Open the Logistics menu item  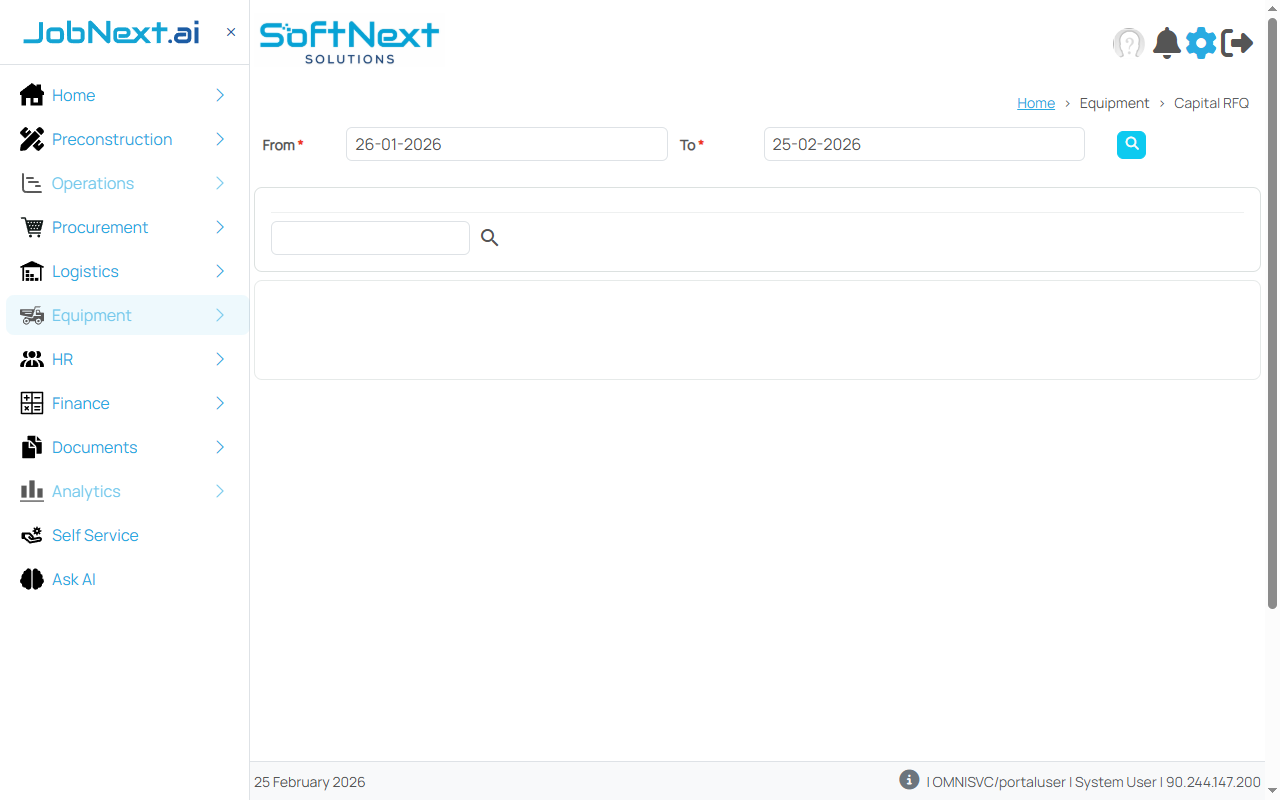click(85, 271)
